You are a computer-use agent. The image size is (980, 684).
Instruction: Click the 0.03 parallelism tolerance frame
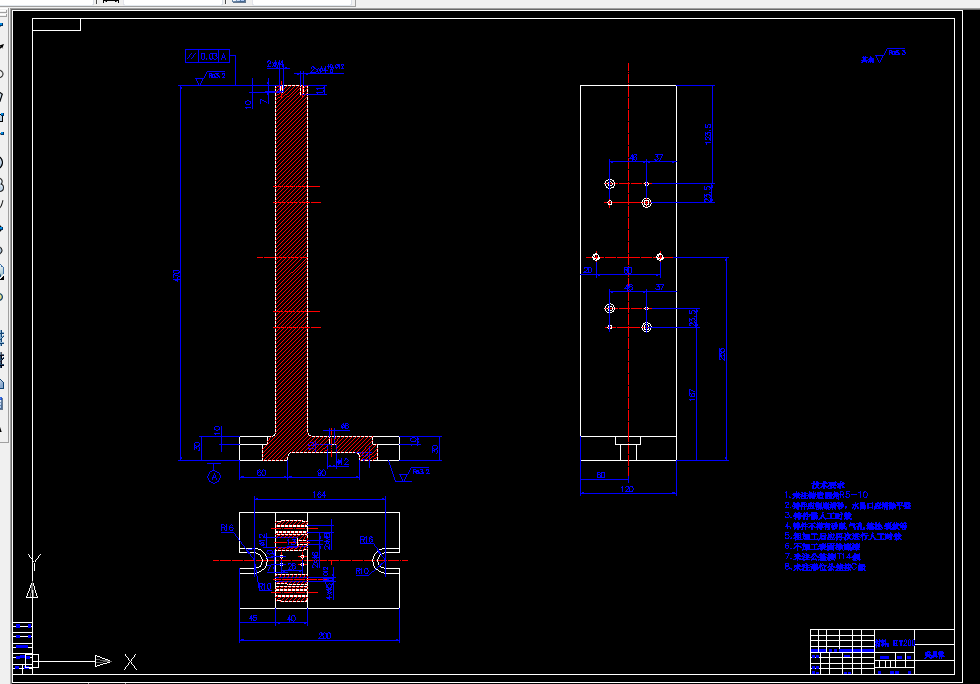pos(208,56)
